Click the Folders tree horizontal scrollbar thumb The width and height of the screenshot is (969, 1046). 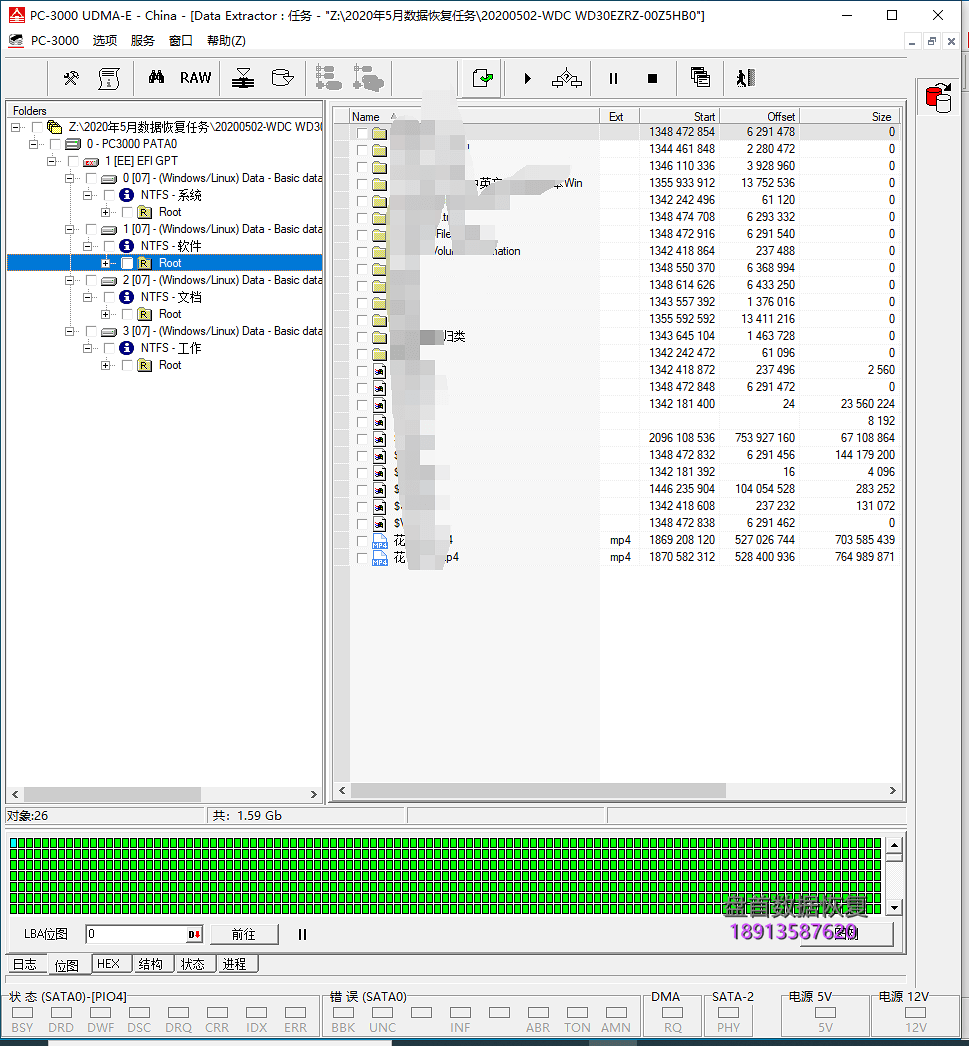point(112,795)
